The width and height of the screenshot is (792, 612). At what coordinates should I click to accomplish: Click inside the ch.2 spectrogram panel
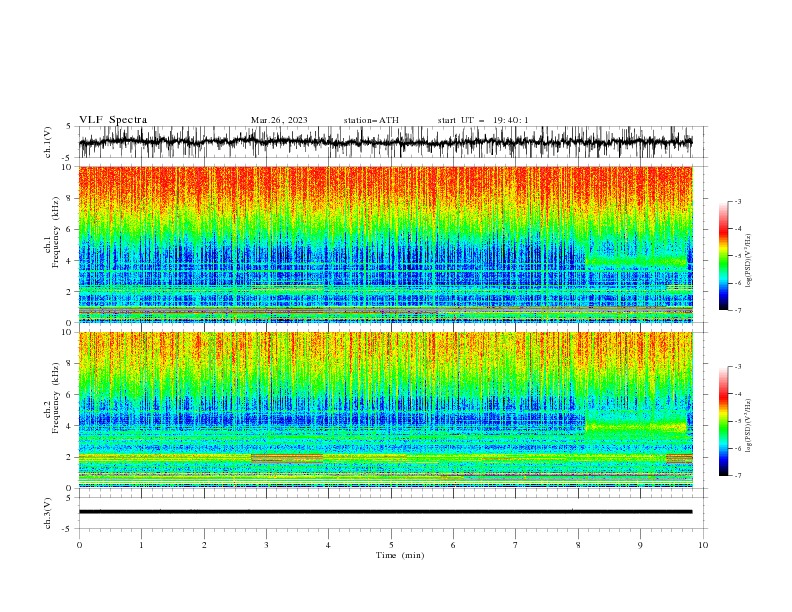pyautogui.click(x=385, y=410)
